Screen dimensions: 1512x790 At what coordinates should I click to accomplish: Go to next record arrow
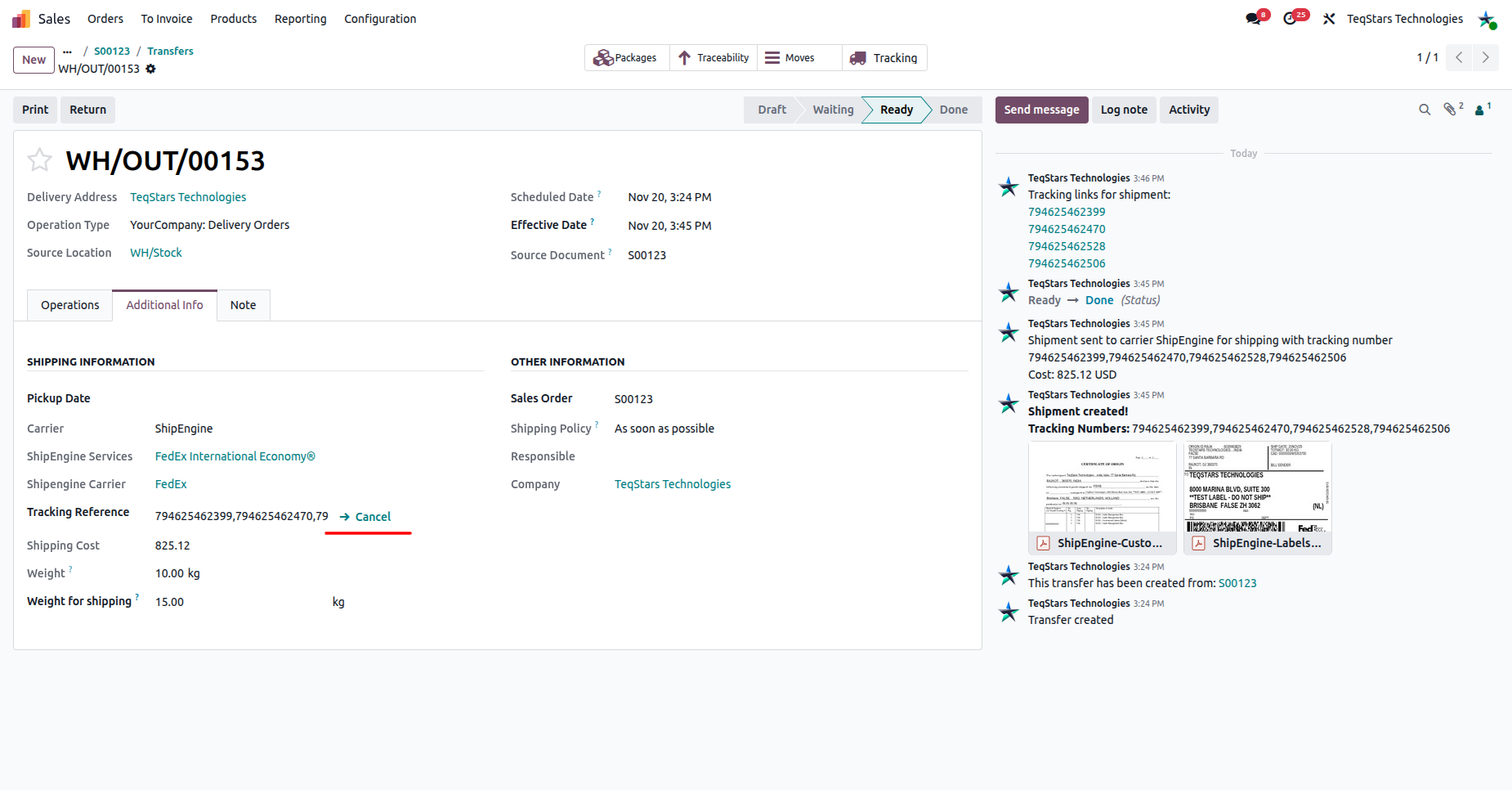pyautogui.click(x=1485, y=57)
